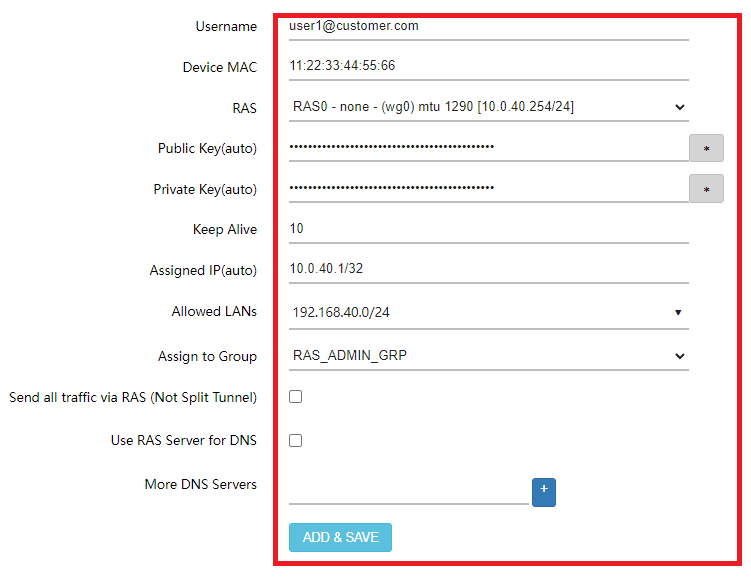Toggle the Use RAS Server for DNS checkbox
The width and height of the screenshot is (751, 577).
point(295,440)
